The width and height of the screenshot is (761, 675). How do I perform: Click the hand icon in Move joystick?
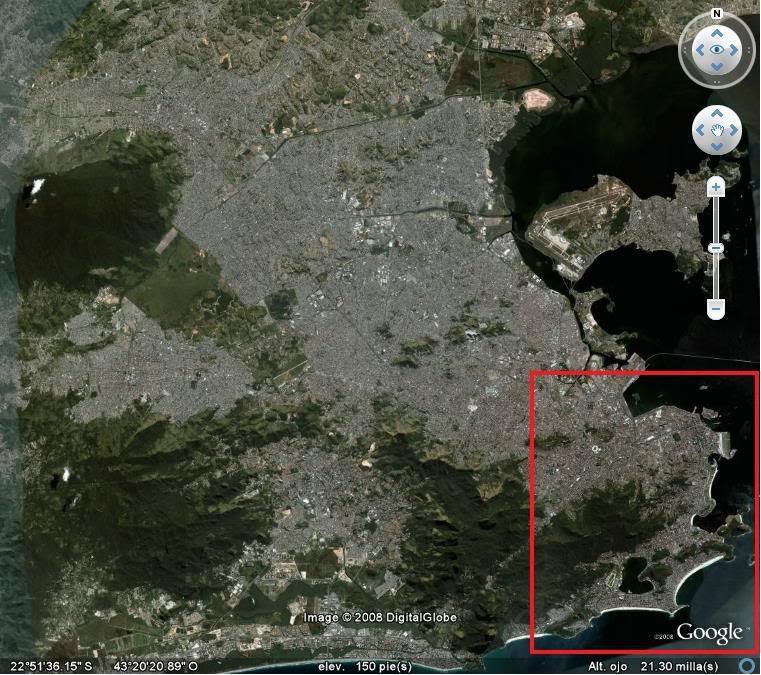(x=716, y=130)
